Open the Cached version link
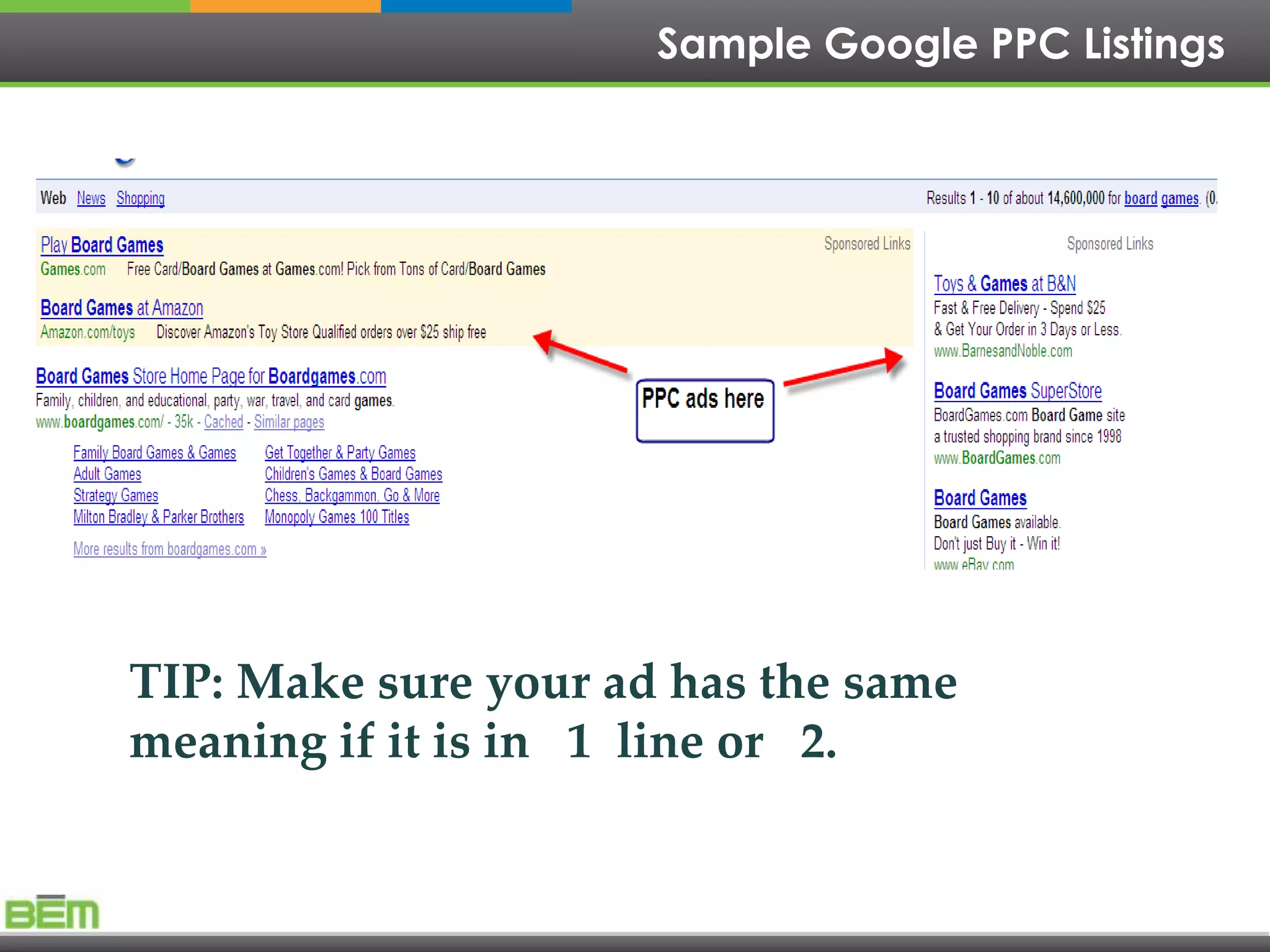Screen dimensions: 1270x952 pos(224,422)
